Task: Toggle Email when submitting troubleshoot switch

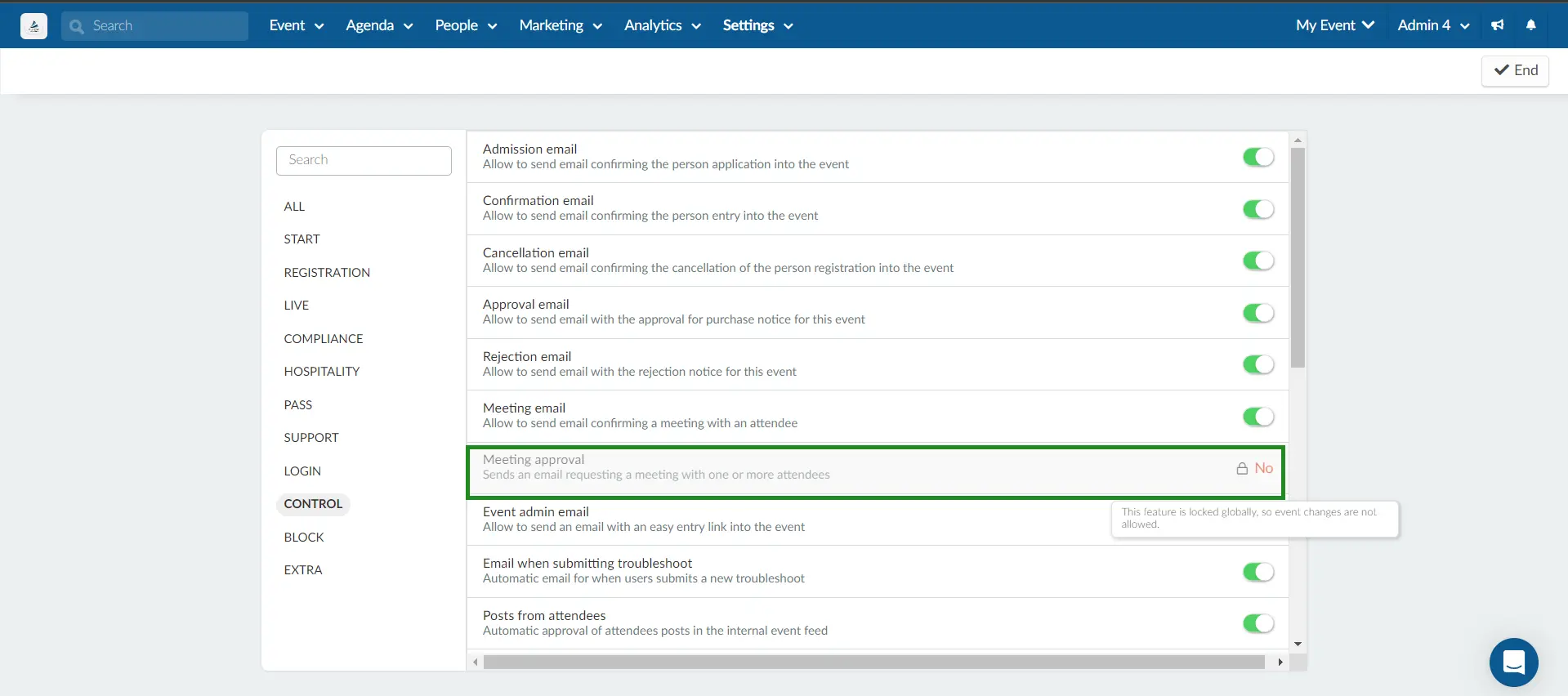Action: tap(1258, 572)
